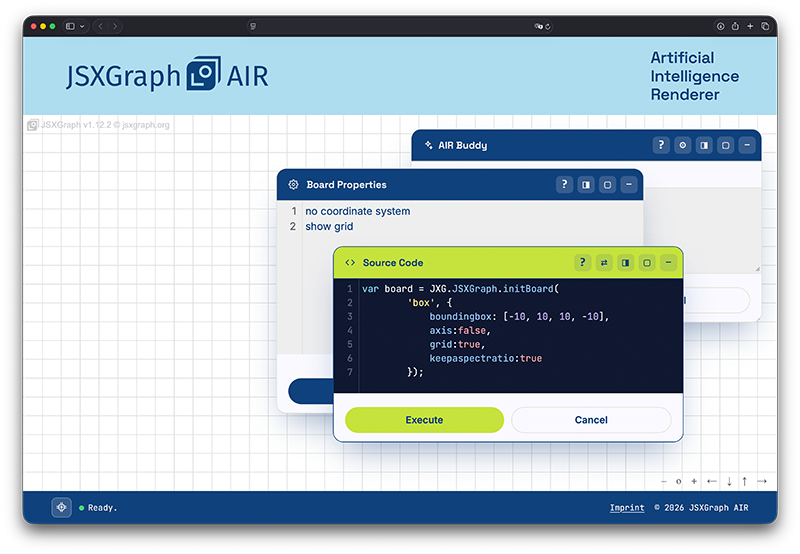Dock the Board Properties panel to side
The image size is (800, 554).
click(x=586, y=185)
